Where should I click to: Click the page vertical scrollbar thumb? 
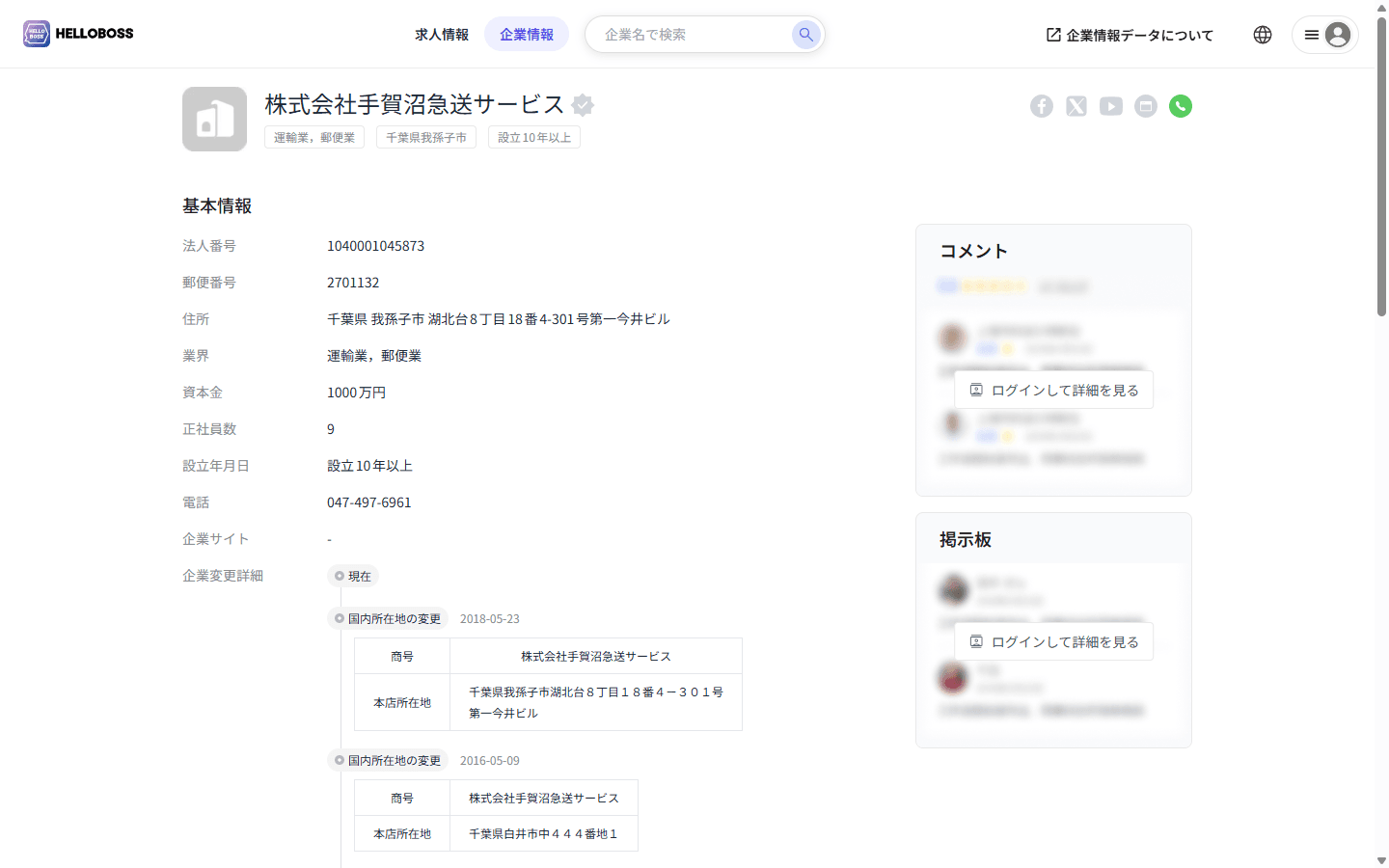coord(1381,166)
